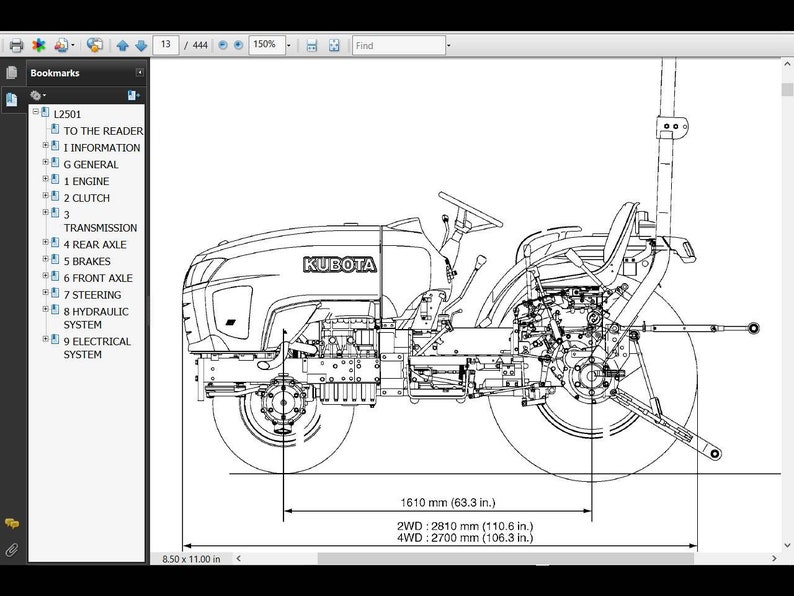794x596 pixels.
Task: Click the horizontal scrollbar right arrow
Action: 774,559
